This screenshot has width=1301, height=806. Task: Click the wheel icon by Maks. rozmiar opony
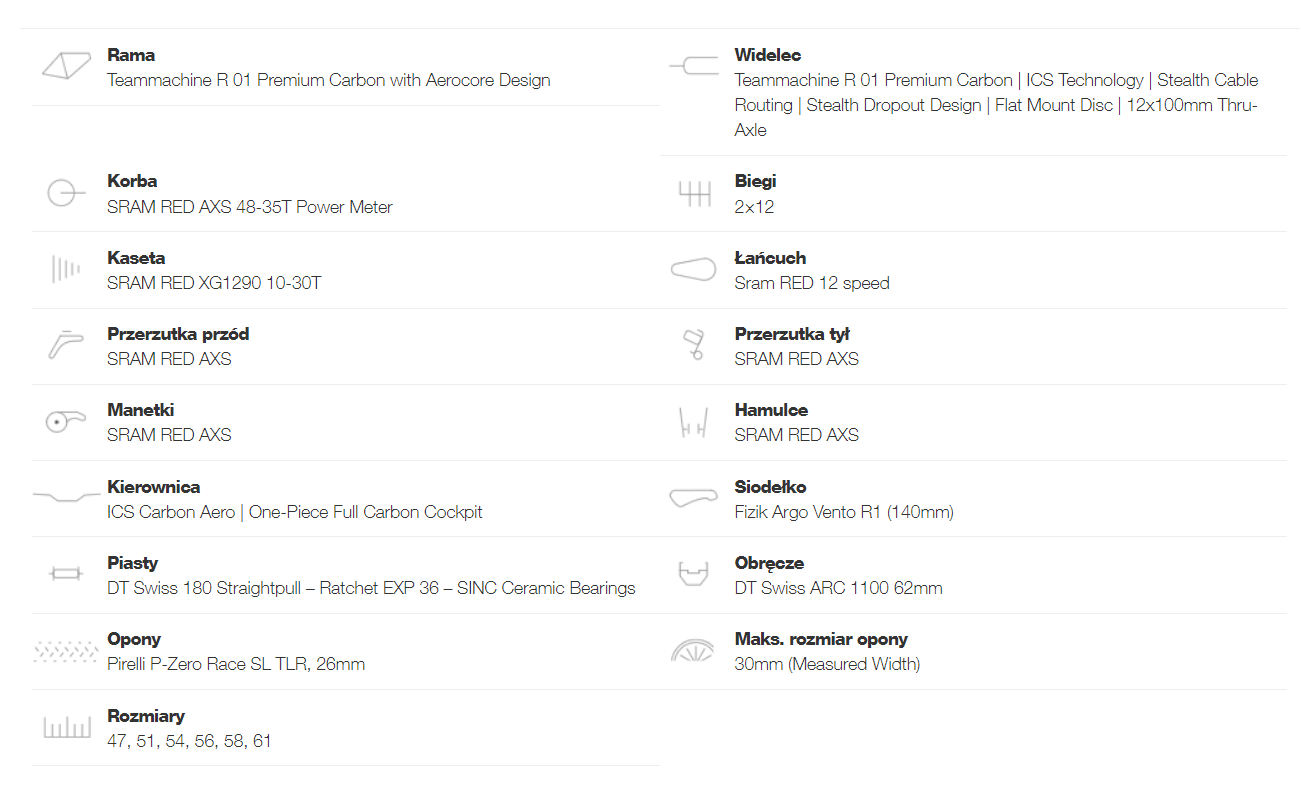point(694,651)
